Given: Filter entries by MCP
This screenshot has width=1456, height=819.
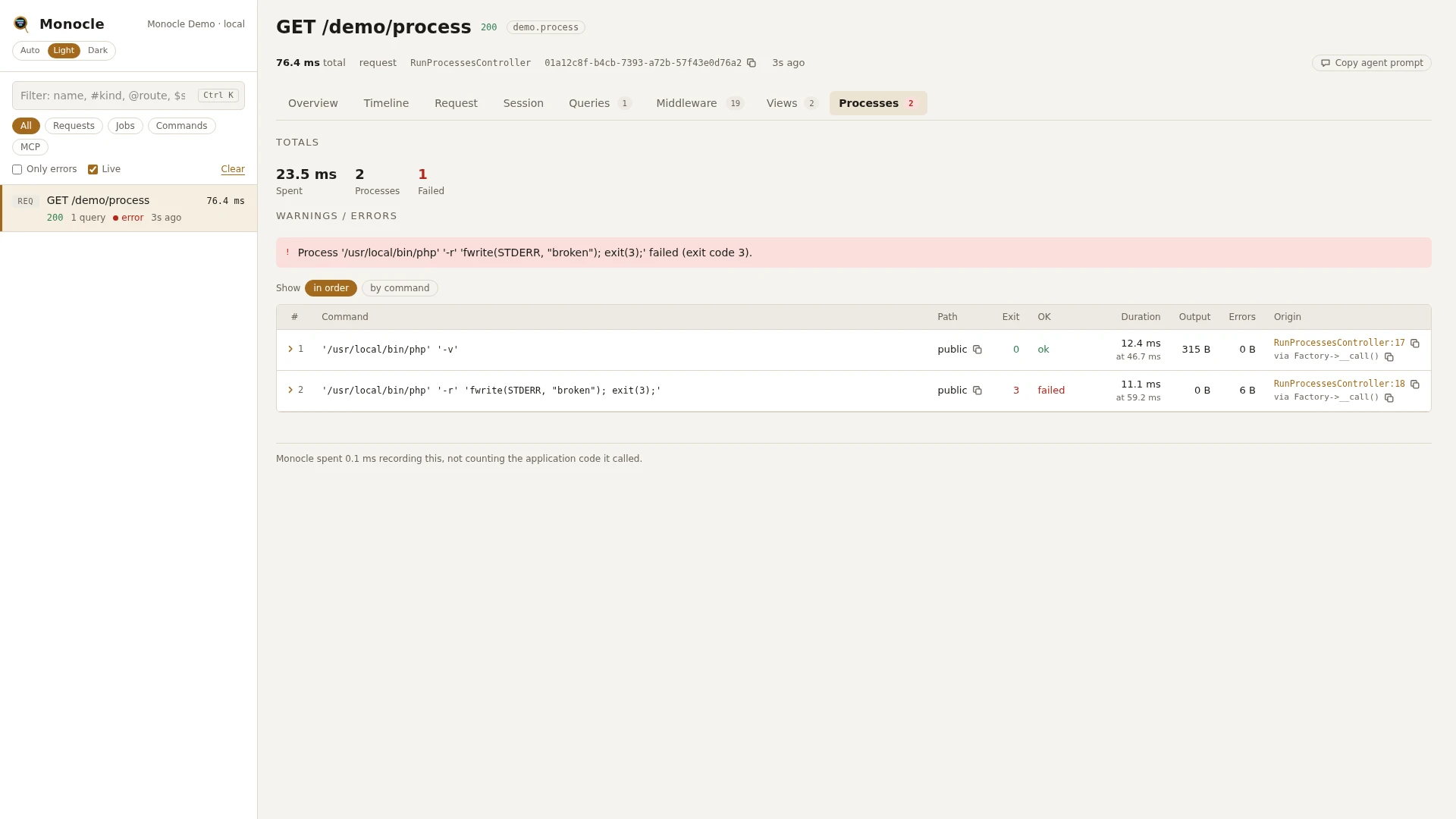Looking at the screenshot, I should tap(30, 147).
